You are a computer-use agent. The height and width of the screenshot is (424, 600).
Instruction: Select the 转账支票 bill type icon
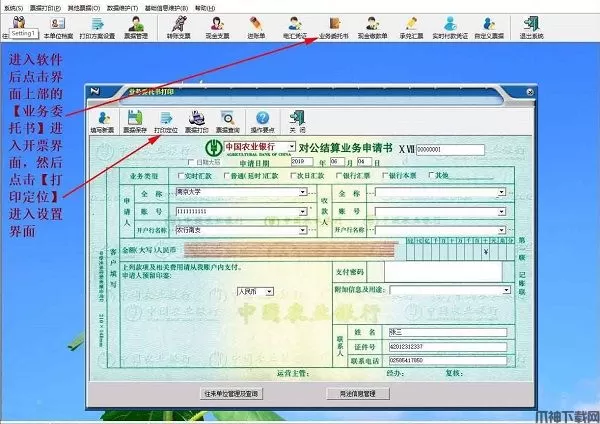click(x=179, y=28)
